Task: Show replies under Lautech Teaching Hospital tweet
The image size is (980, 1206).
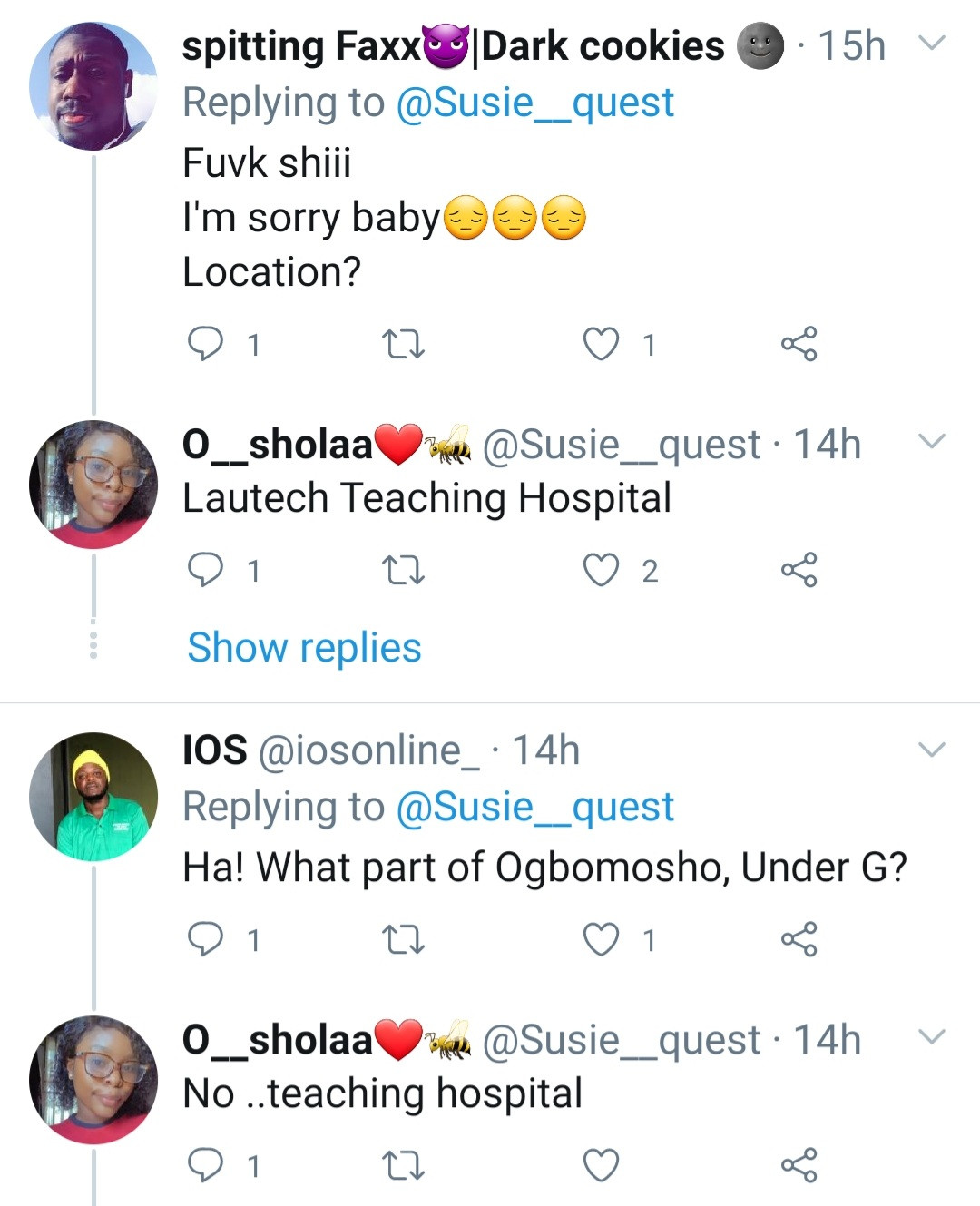Action: point(304,648)
